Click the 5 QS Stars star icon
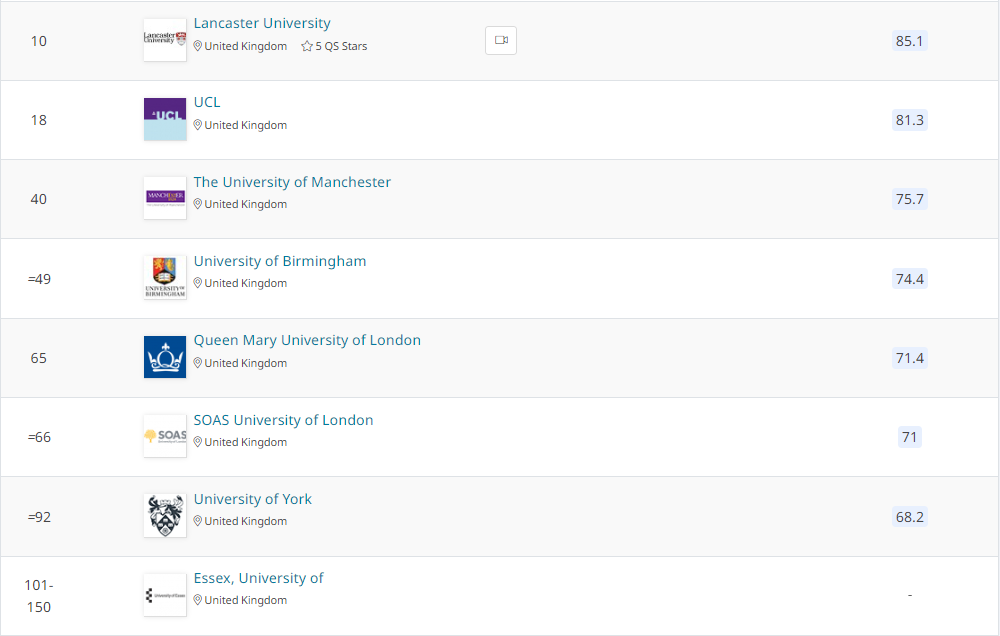This screenshot has width=1000, height=636. [x=307, y=47]
